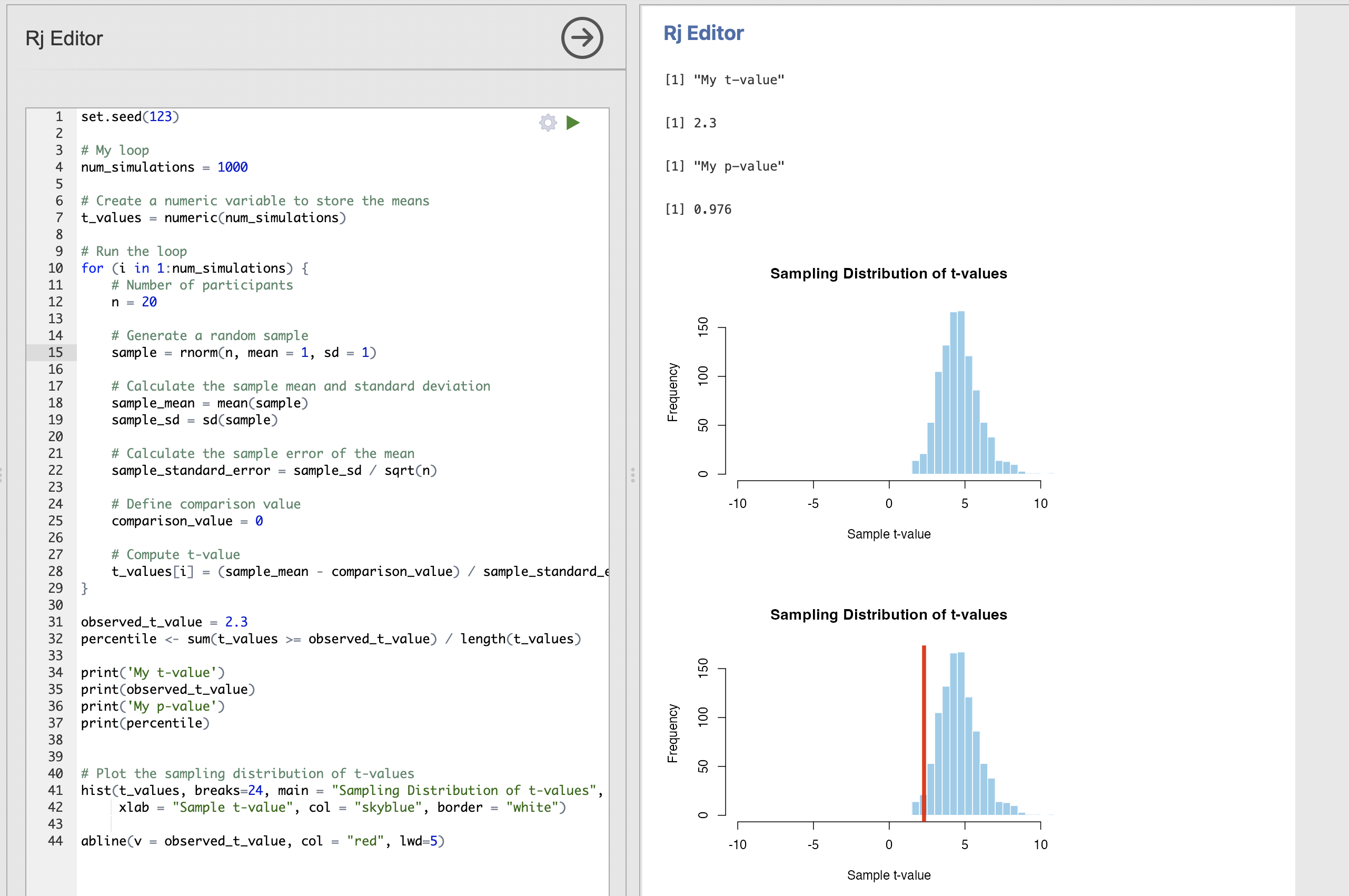Click the rnorm sample generation line
Screen dimensions: 1349x896
(x=244, y=352)
